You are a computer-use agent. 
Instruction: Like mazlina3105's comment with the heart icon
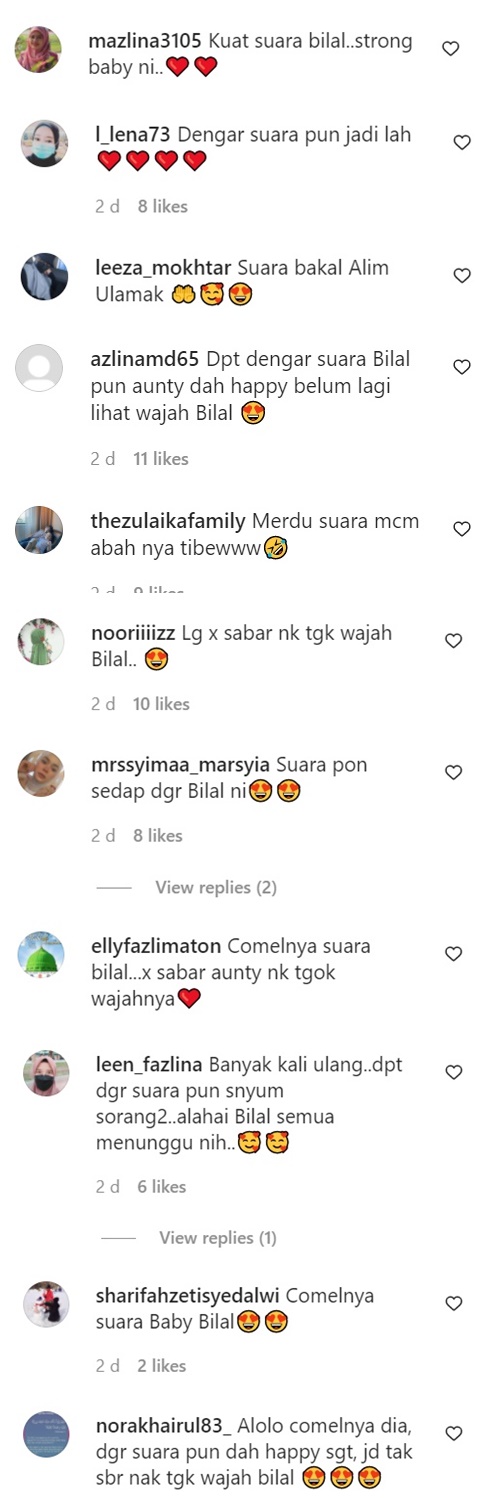coord(451,48)
